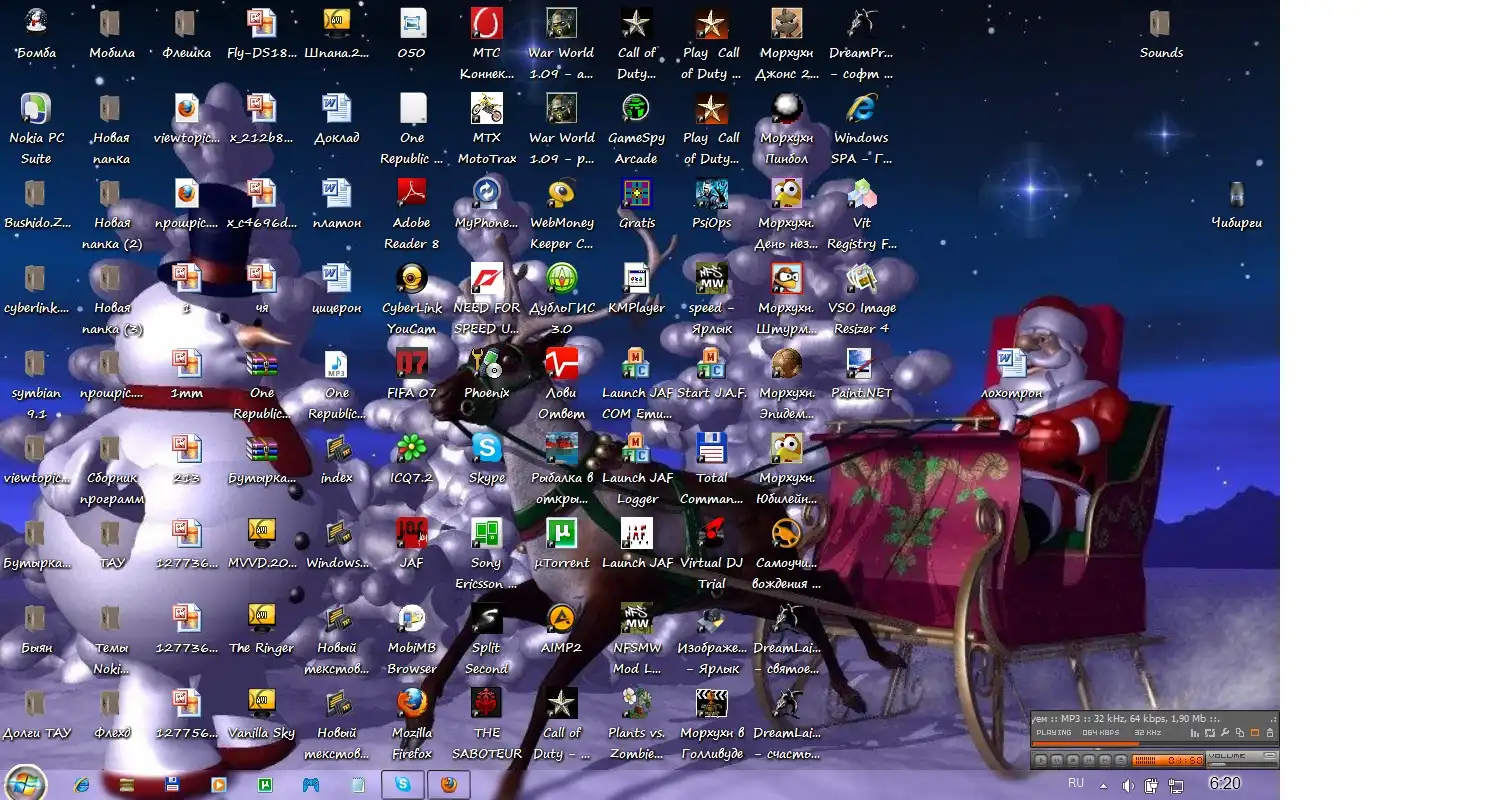Image resolution: width=1493 pixels, height=800 pixels.
Task: Launch ICQ7.2 from the desktop
Action: 411,448
